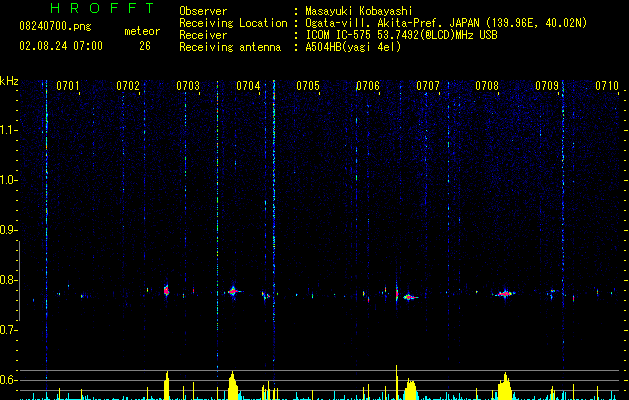Click the meteor echo just before 0703
629x400 pixels.
(166, 290)
